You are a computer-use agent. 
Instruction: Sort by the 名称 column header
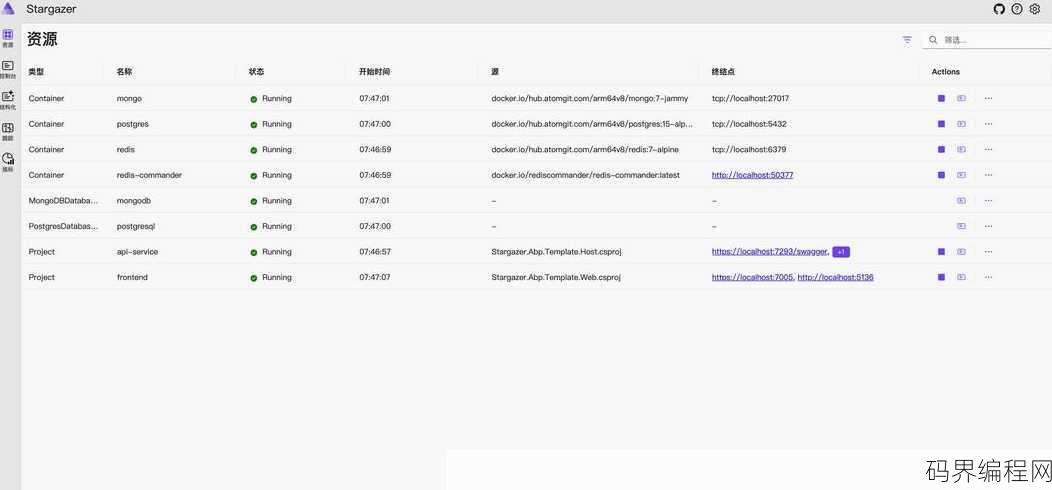click(x=125, y=72)
